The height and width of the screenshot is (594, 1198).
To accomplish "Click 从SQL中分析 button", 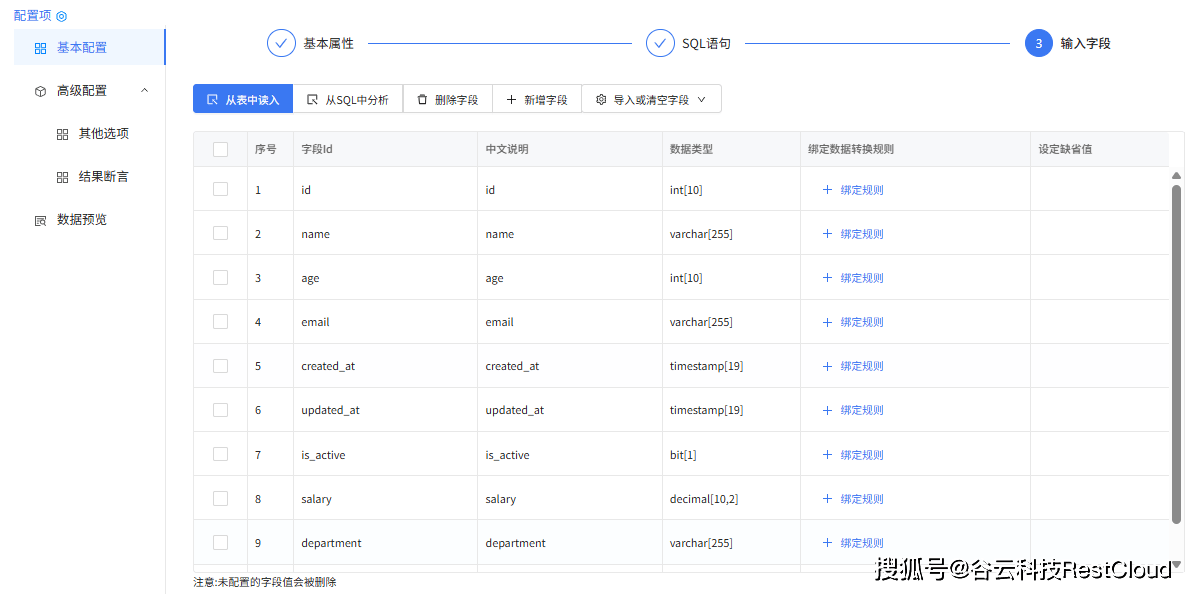I will pyautogui.click(x=348, y=100).
